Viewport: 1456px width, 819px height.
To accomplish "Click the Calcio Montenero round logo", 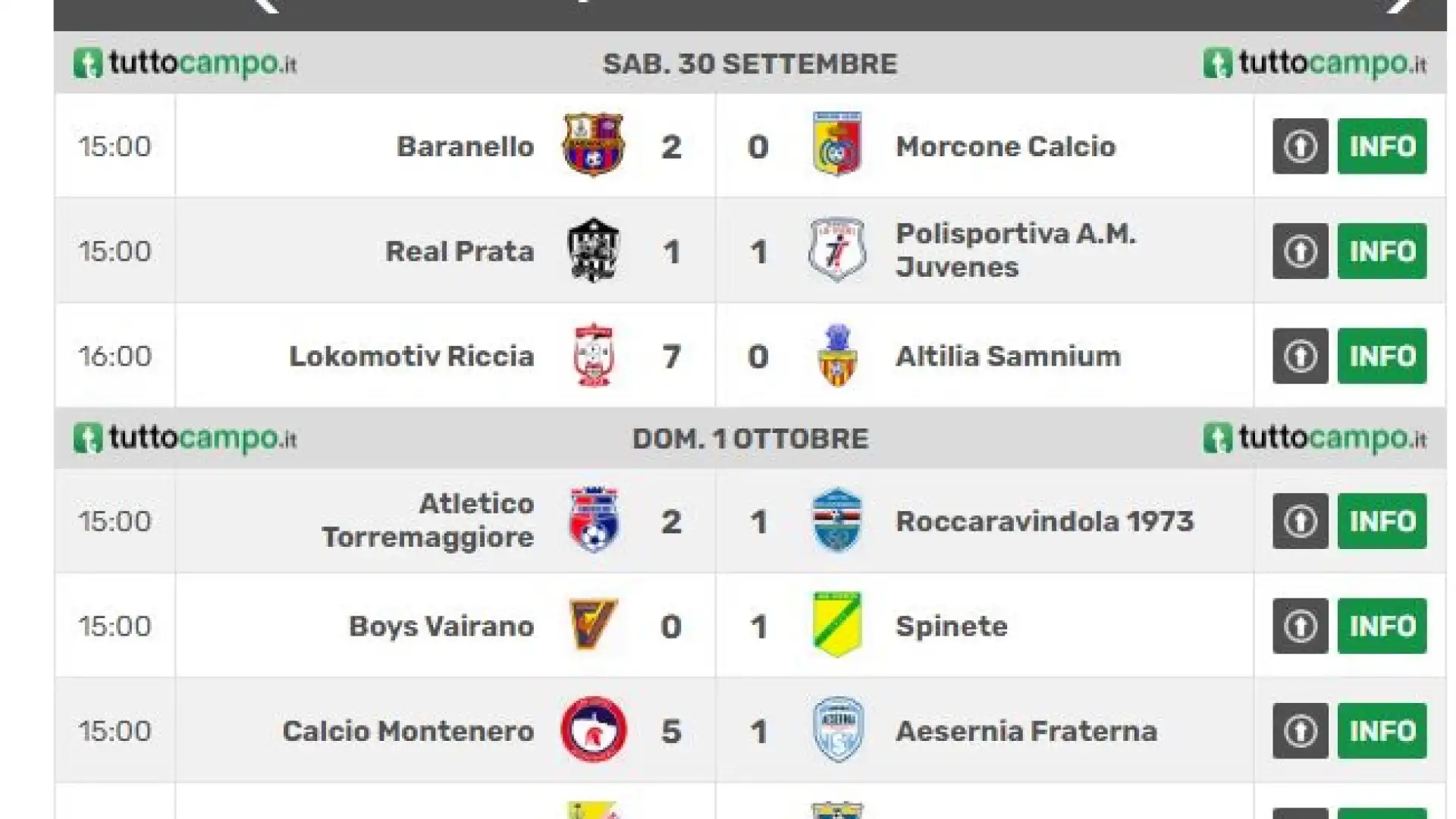I will 594,730.
